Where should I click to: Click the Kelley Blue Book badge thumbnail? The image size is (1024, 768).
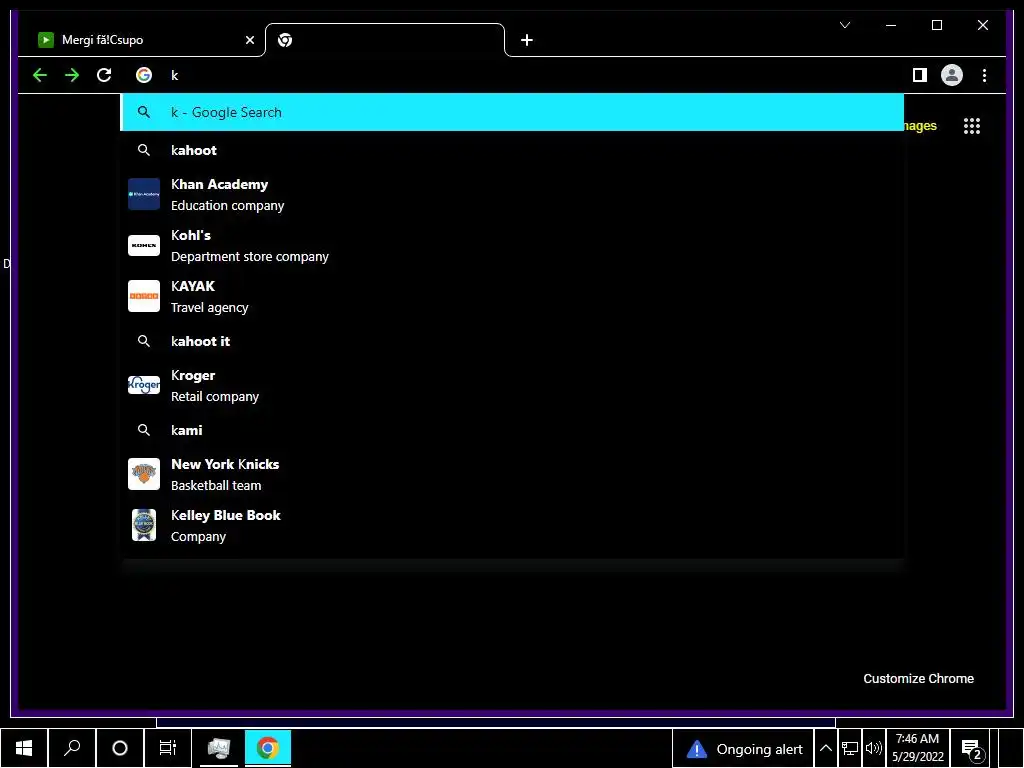pyautogui.click(x=144, y=524)
